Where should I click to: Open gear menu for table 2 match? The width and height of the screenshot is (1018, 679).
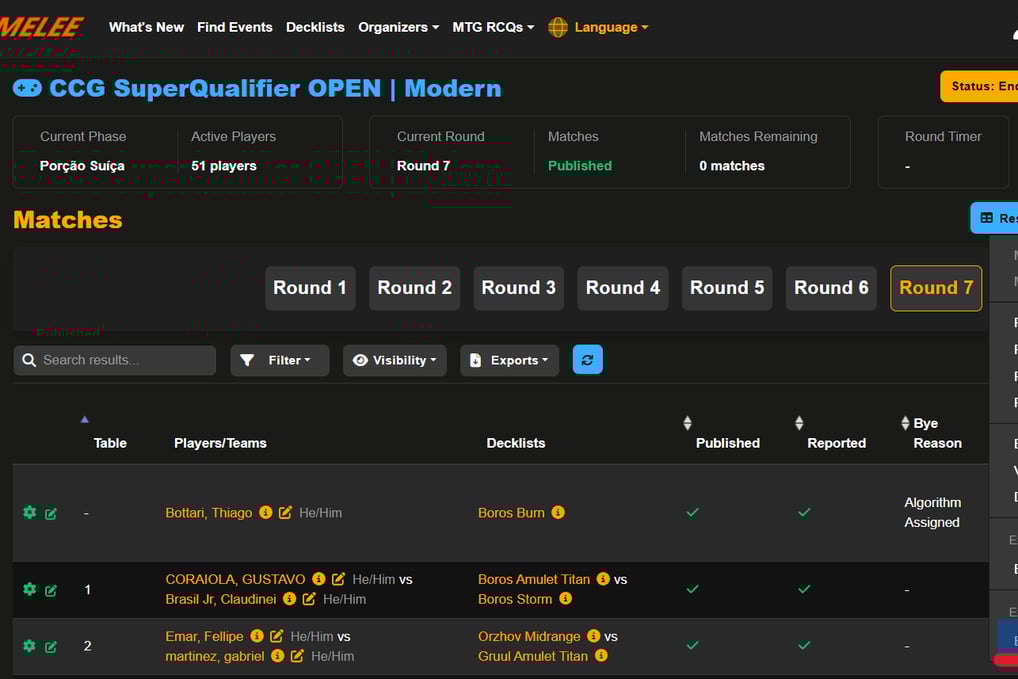point(30,645)
